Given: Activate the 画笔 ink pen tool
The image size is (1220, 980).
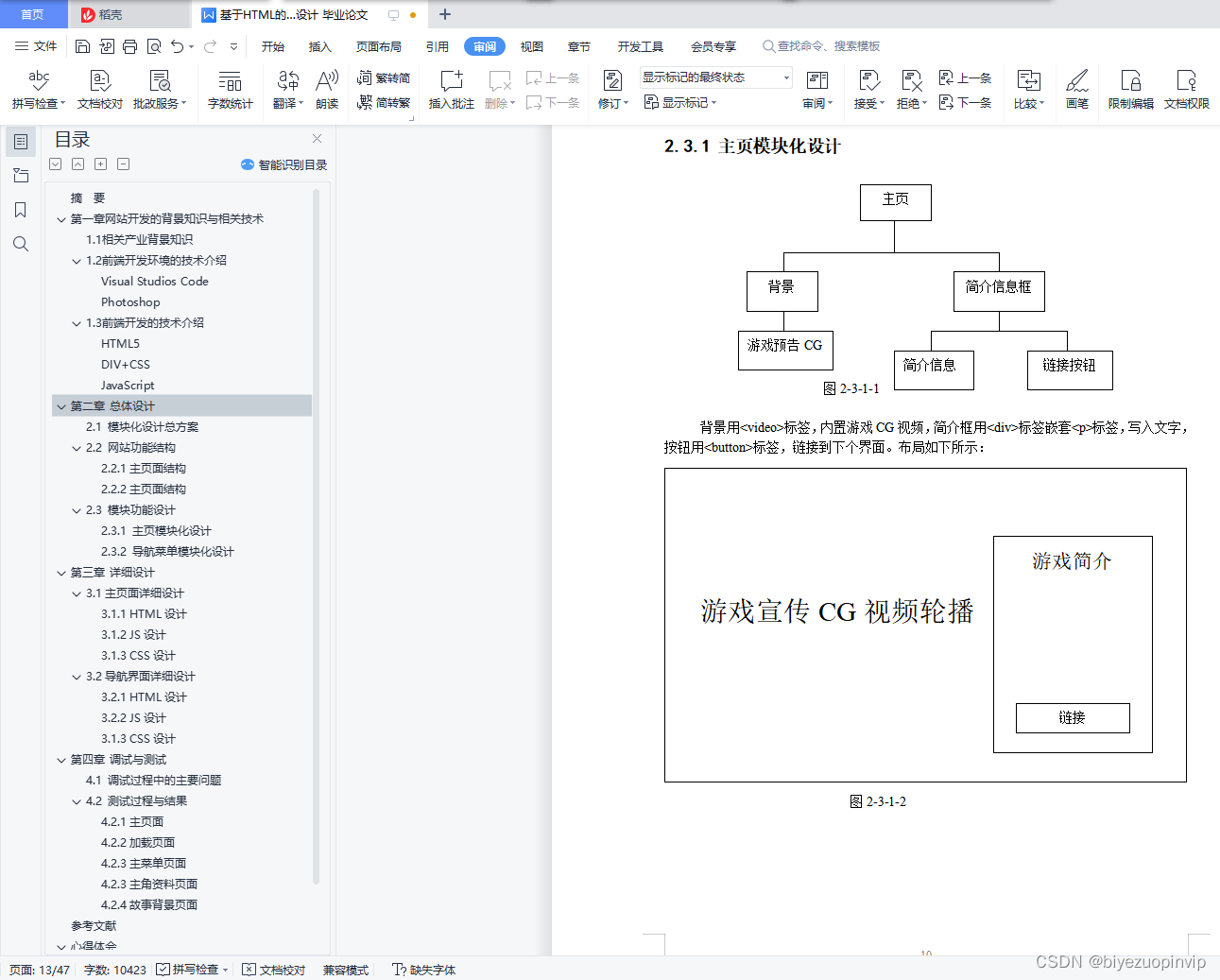Looking at the screenshot, I should (x=1076, y=90).
